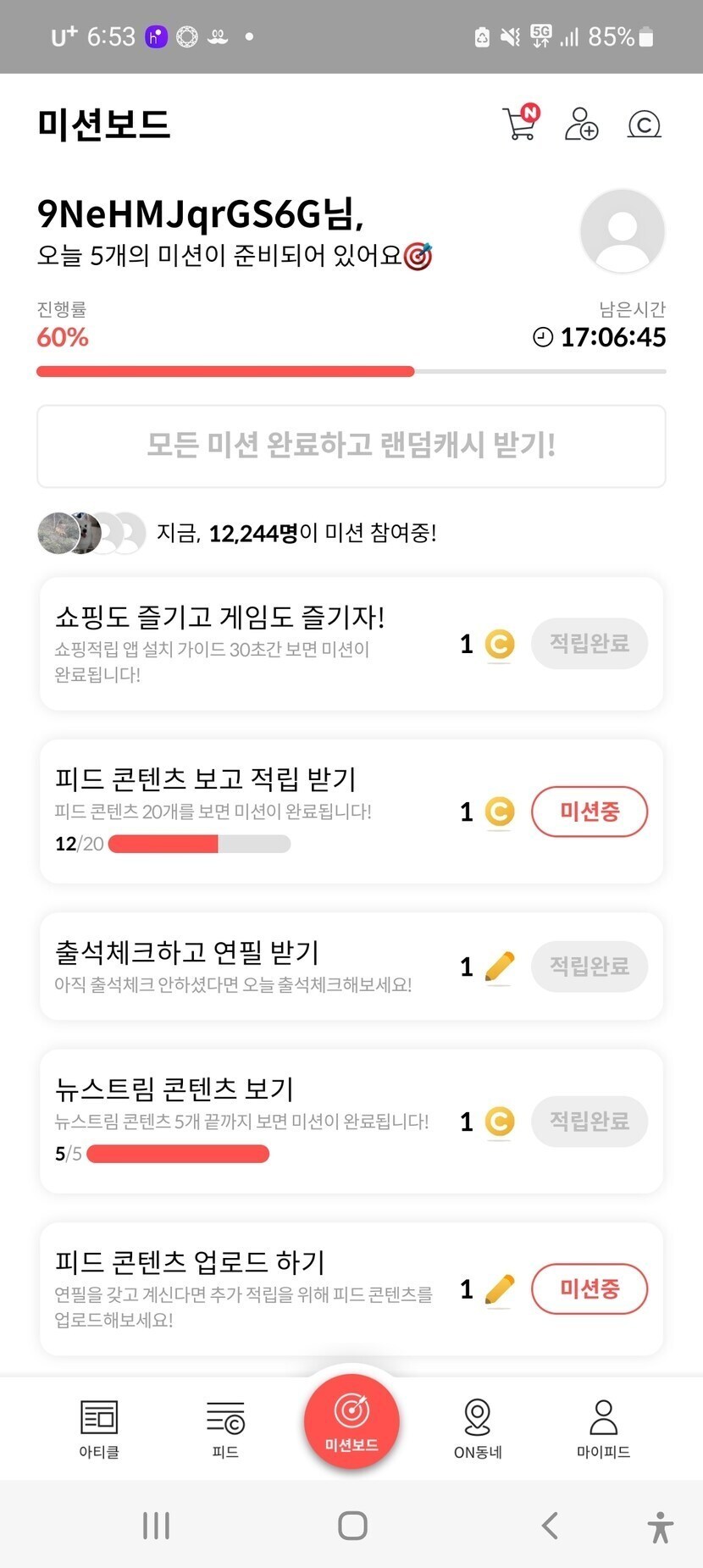The height and width of the screenshot is (1568, 703).
Task: Tap the overall 60% mission progress bar
Action: coord(351,371)
